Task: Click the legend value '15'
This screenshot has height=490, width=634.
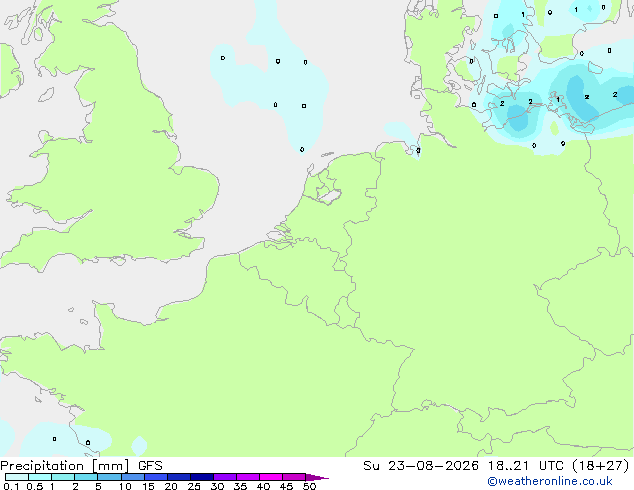Action: pos(148,486)
